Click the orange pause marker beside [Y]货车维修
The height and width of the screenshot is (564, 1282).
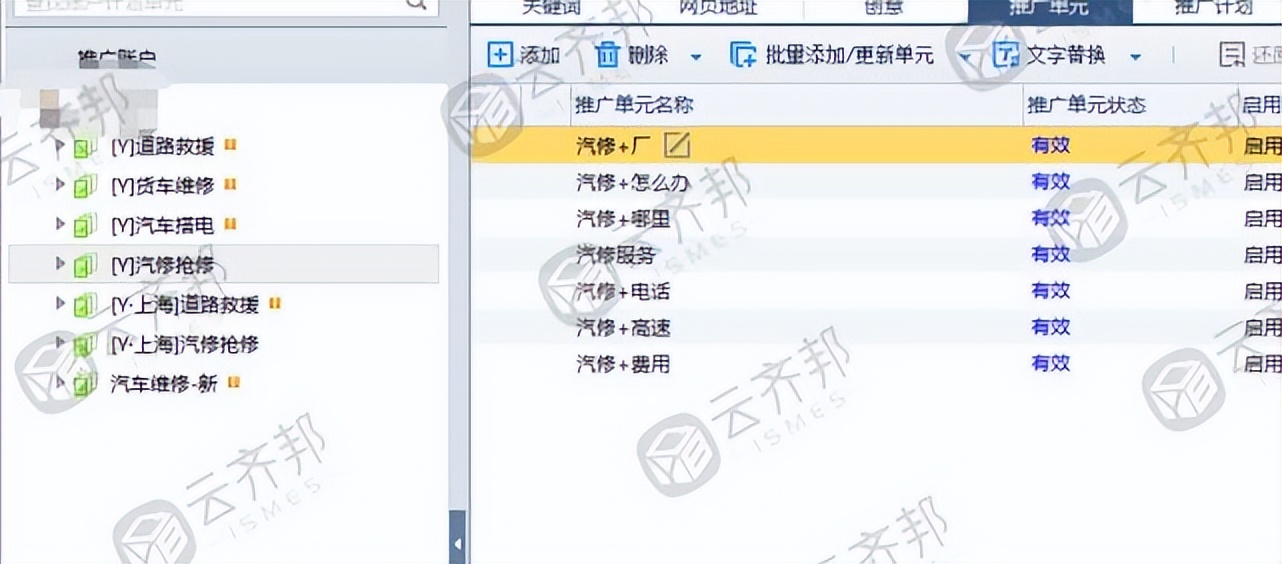click(x=230, y=183)
